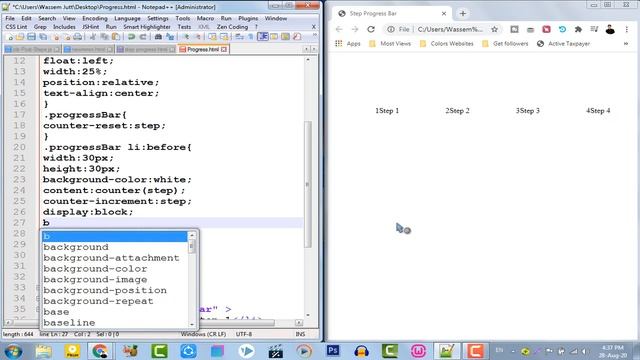Open the Edit menu
The width and height of the screenshot is (640, 360).
(x=26, y=18)
